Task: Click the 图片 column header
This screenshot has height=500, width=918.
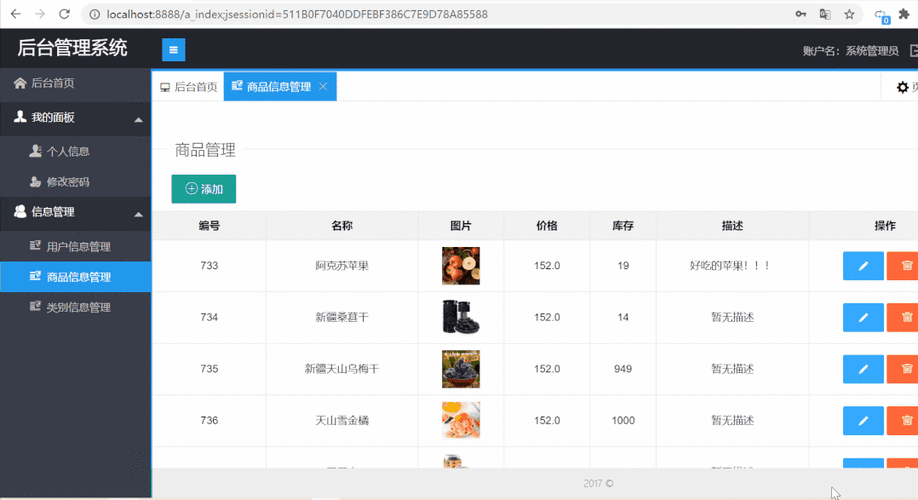Action: (x=461, y=226)
